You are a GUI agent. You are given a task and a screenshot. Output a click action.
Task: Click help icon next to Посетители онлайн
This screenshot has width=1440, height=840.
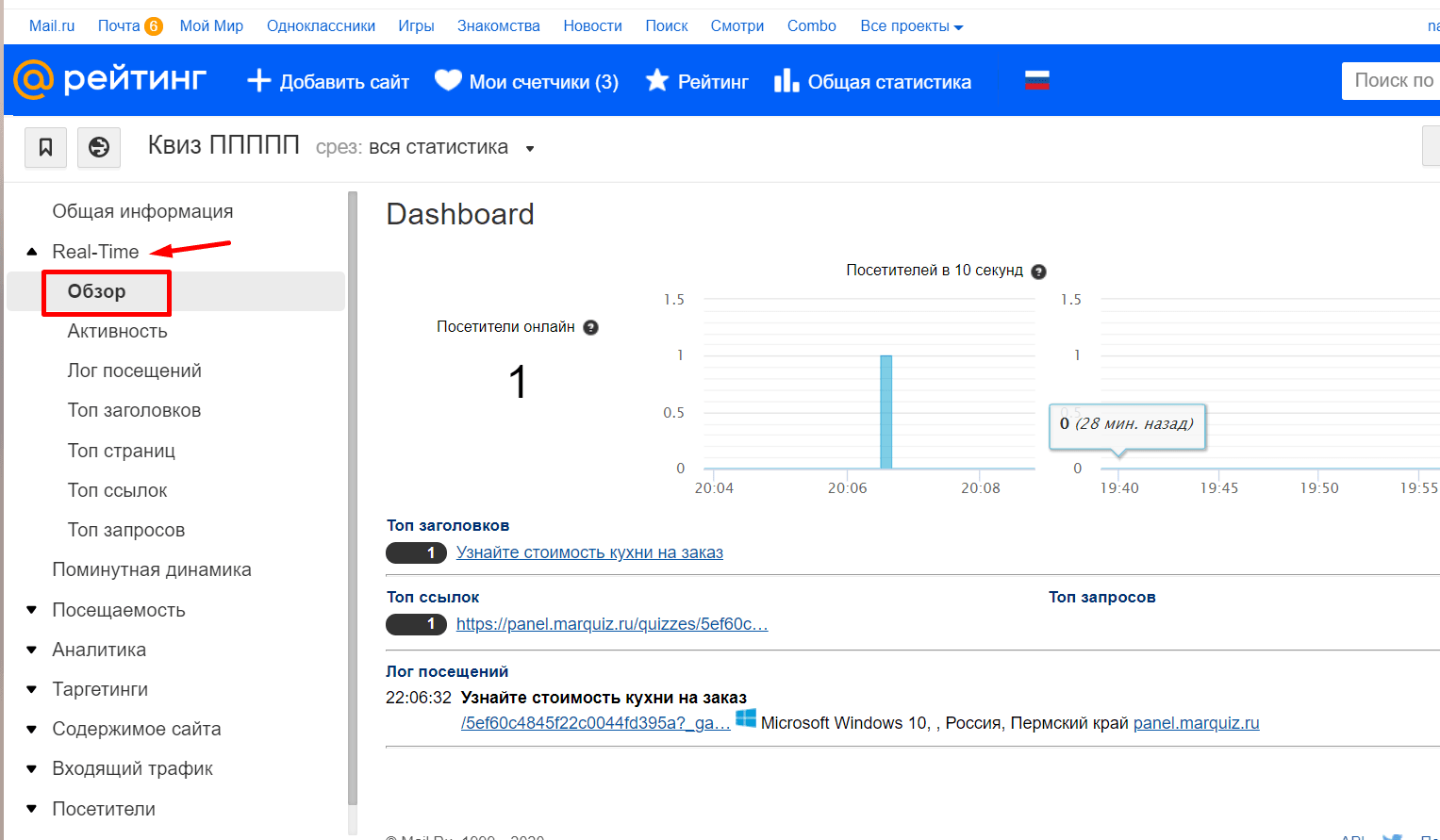(591, 327)
